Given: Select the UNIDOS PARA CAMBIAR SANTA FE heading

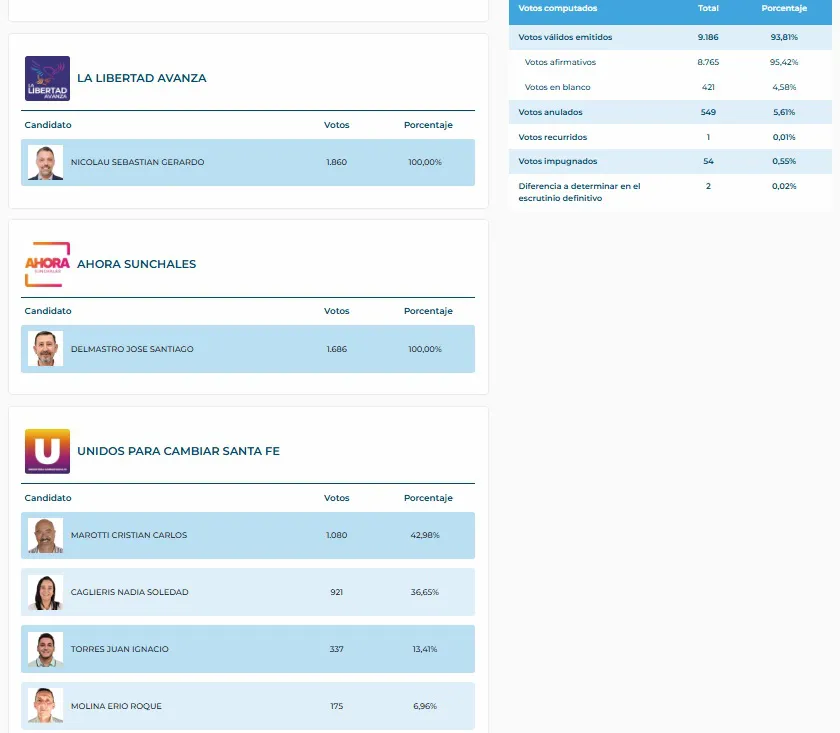Looking at the screenshot, I should click(178, 451).
